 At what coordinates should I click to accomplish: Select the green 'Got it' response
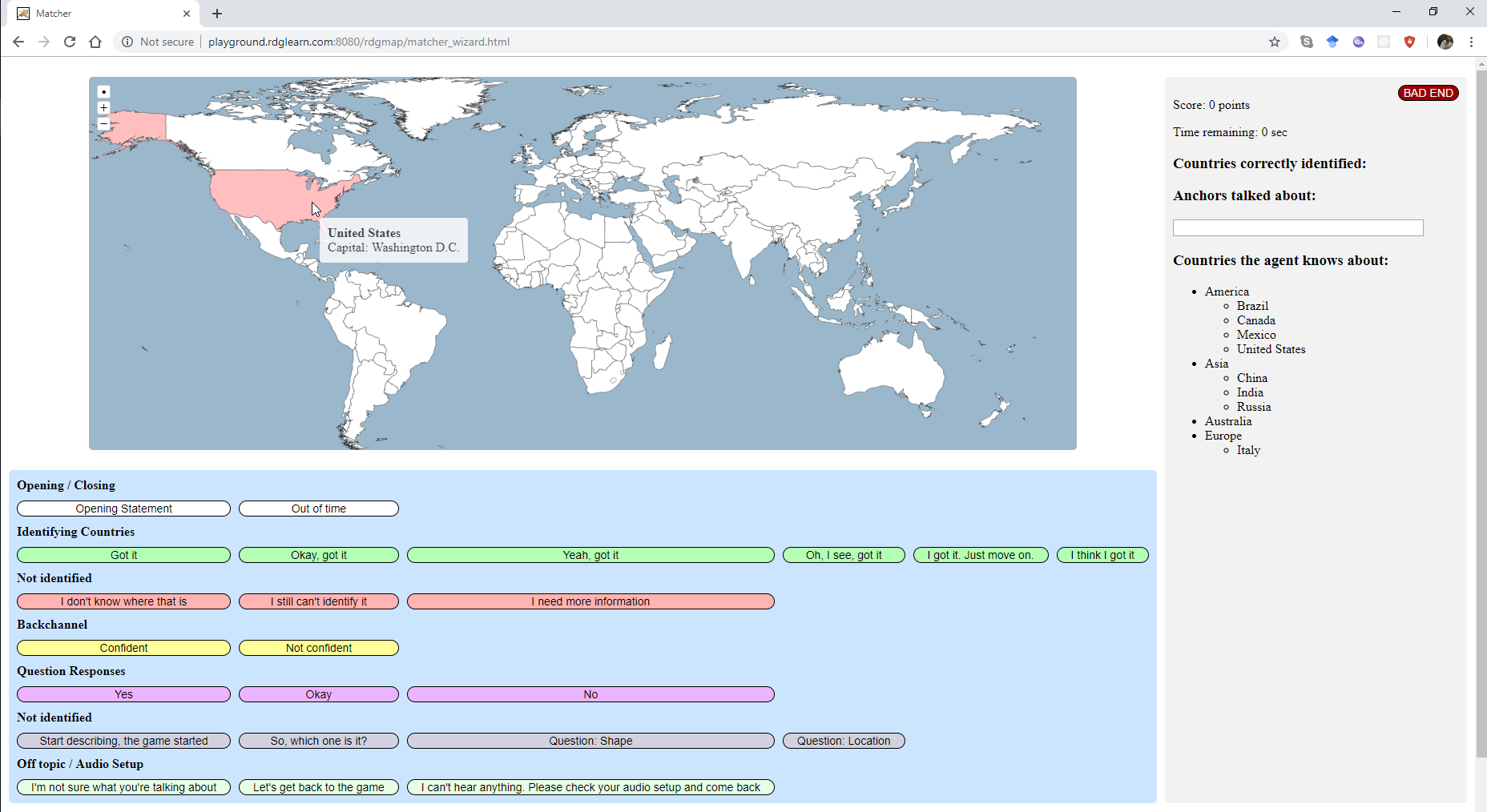coord(123,555)
